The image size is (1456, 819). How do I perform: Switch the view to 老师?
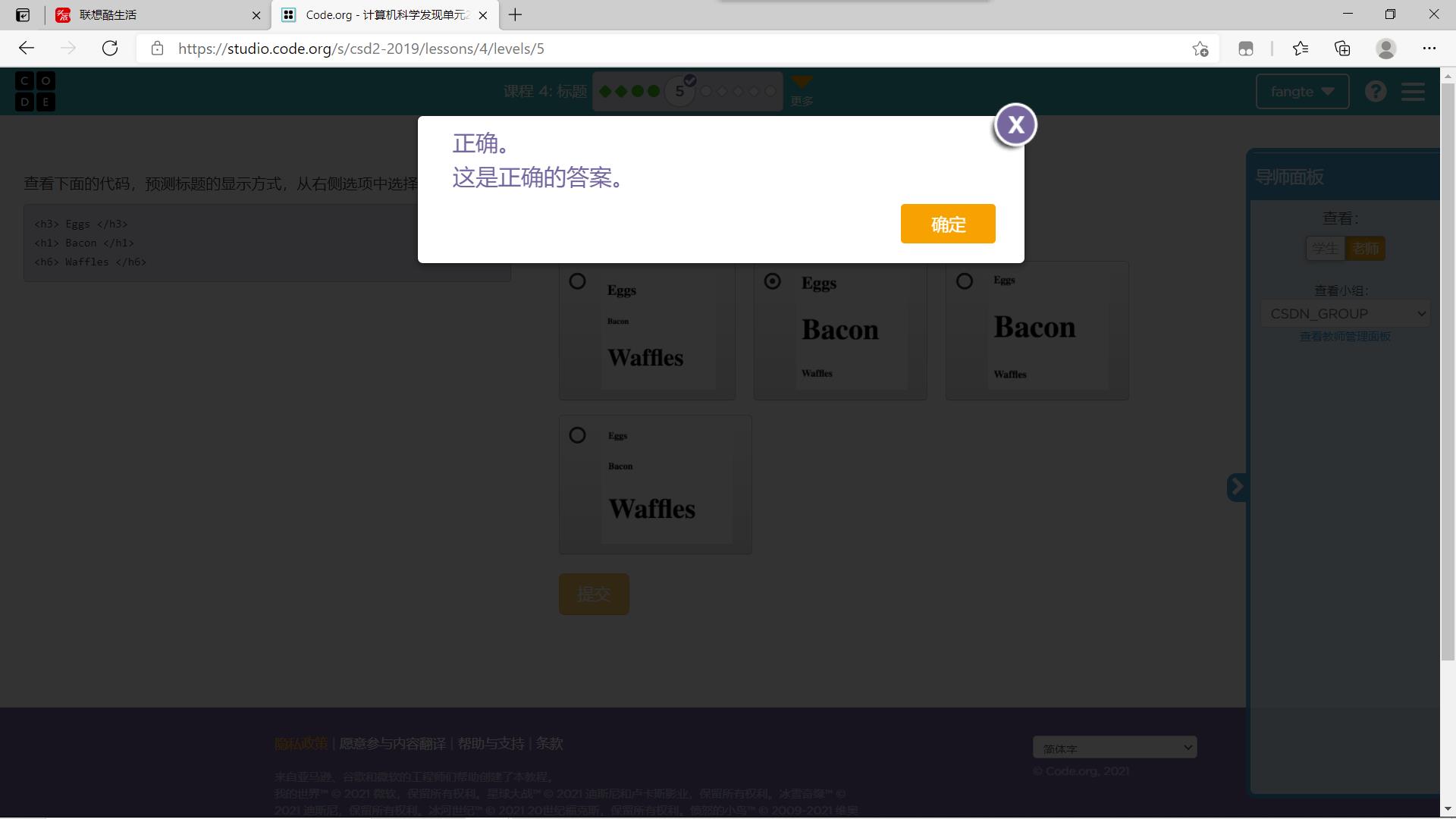tap(1365, 249)
